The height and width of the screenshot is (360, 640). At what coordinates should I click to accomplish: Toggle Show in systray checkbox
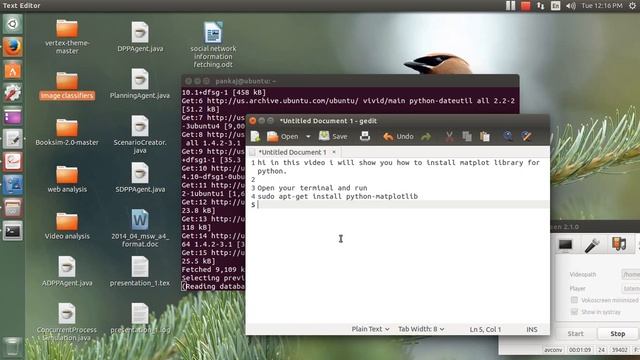click(574, 312)
